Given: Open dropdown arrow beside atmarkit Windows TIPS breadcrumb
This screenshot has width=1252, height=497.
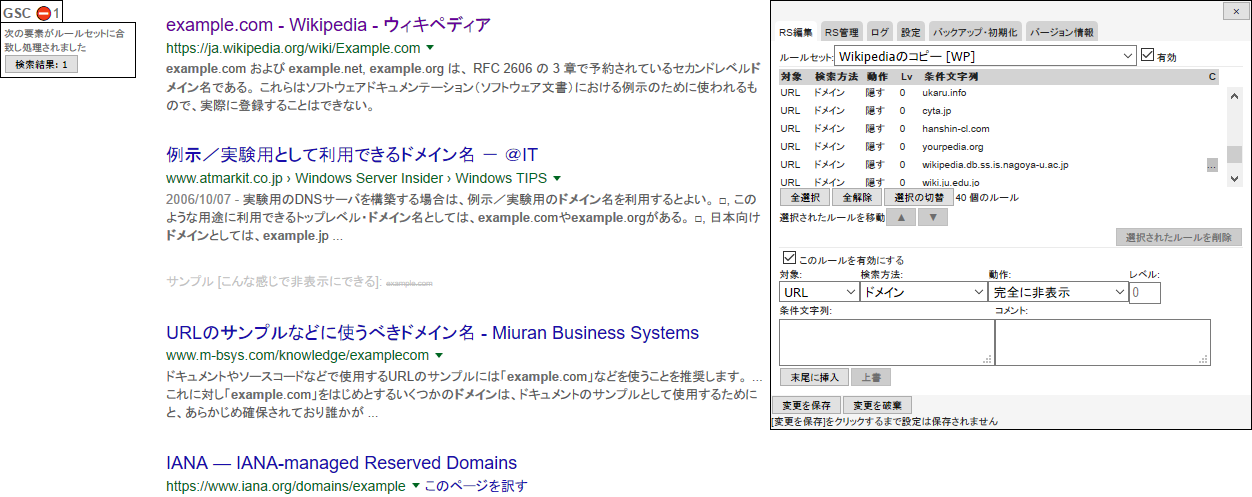Looking at the screenshot, I should coord(558,177).
